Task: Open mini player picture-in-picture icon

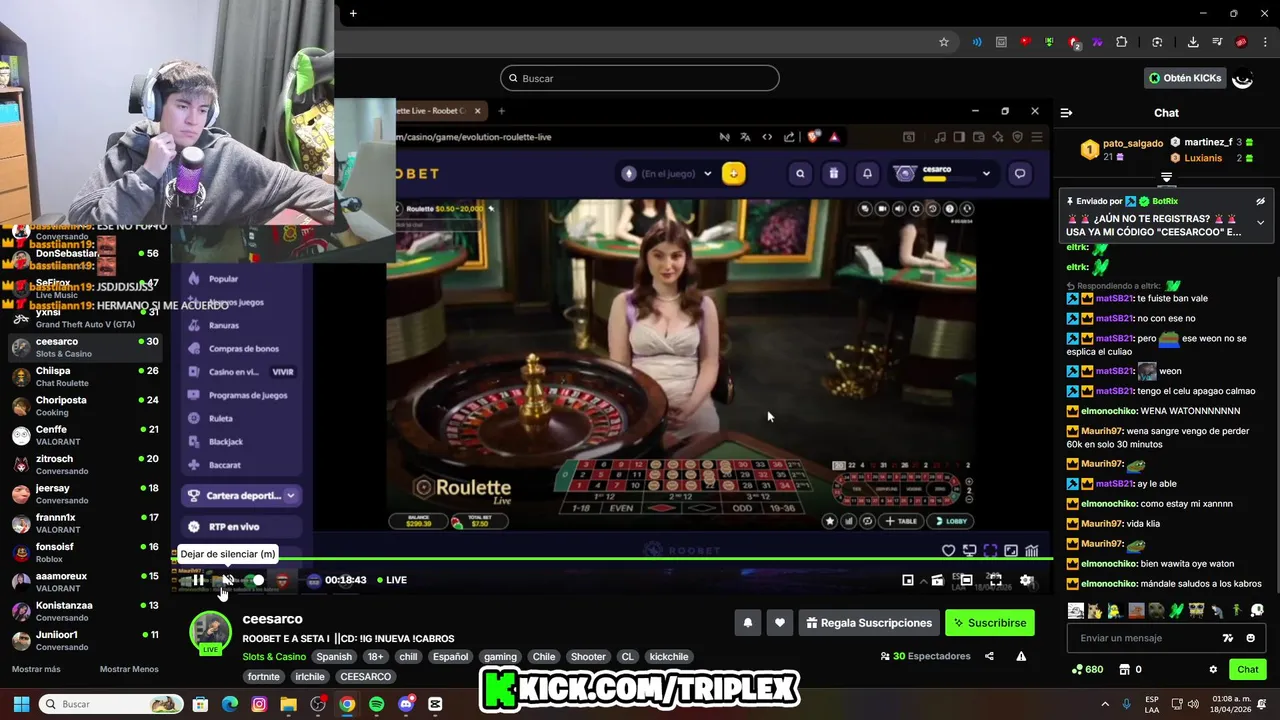Action: pyautogui.click(x=908, y=580)
